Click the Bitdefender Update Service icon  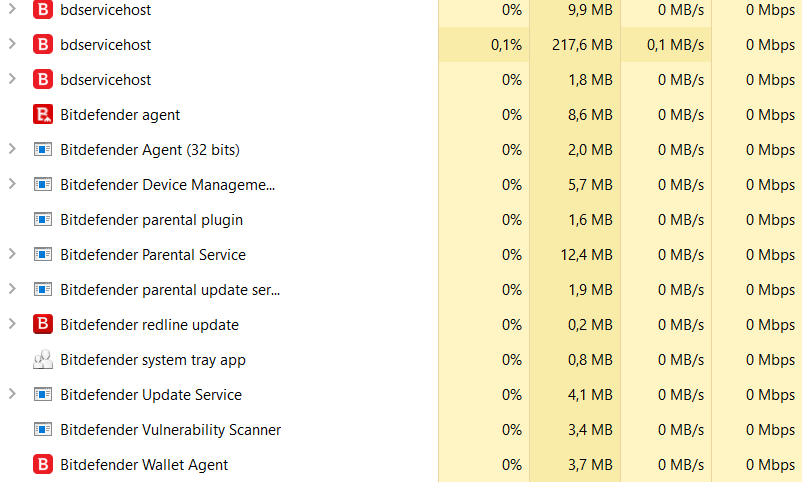click(43, 395)
